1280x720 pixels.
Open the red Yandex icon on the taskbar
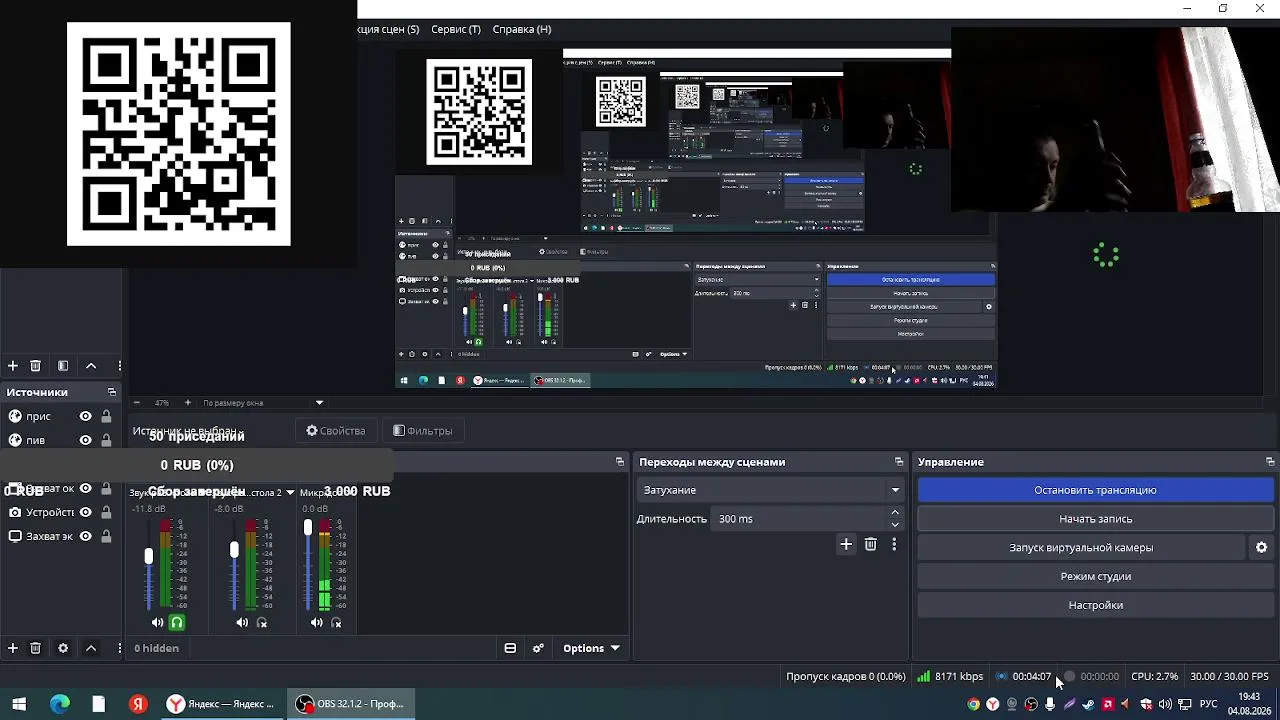point(138,704)
